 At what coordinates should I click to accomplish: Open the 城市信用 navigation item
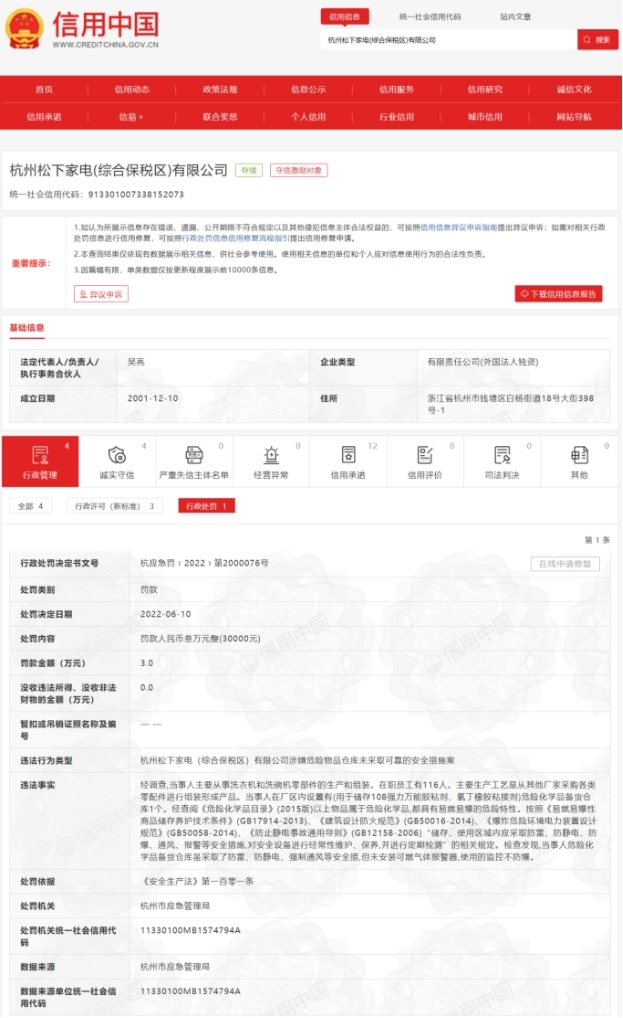(x=485, y=117)
